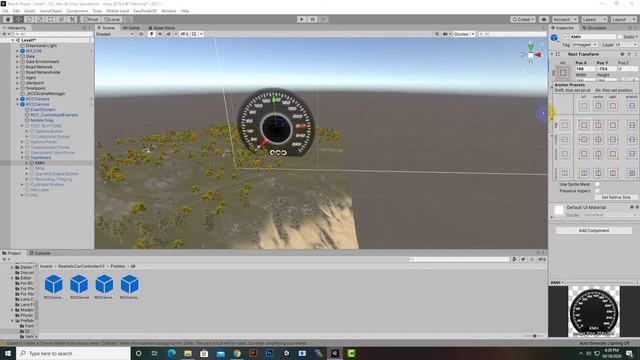Click the anchor preset box in Rect Transform

563,73
